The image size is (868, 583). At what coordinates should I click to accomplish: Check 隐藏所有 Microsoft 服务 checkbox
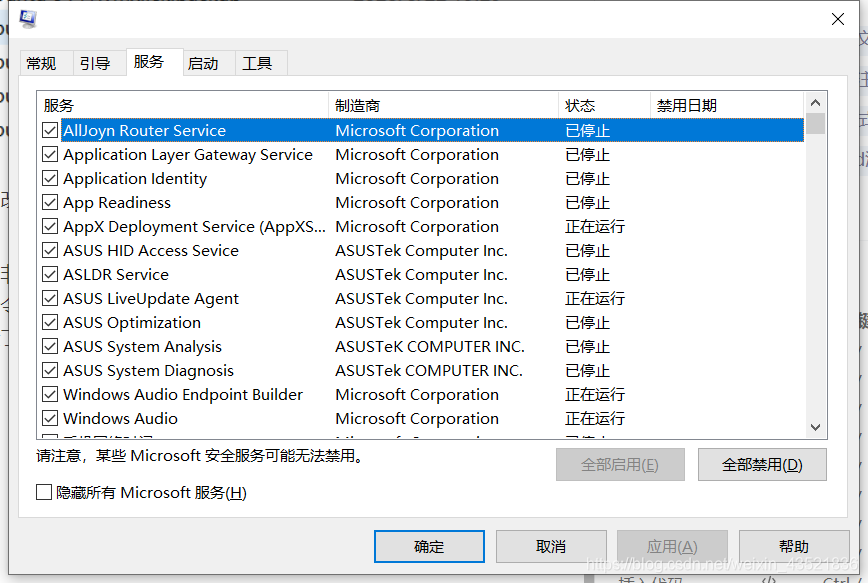coord(44,492)
